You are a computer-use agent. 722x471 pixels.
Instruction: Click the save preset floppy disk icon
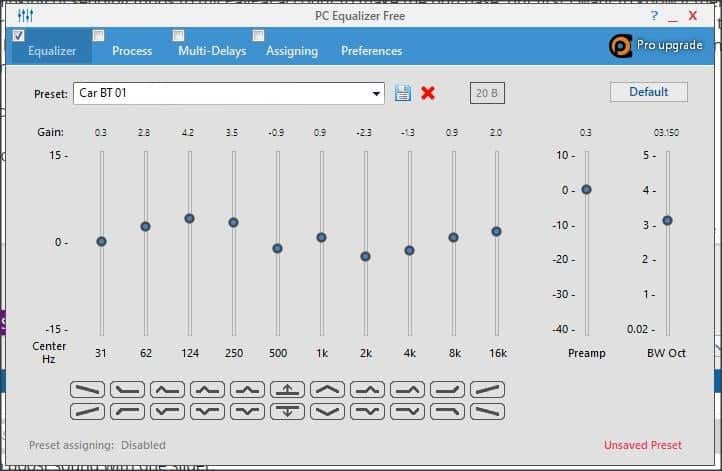click(x=403, y=93)
